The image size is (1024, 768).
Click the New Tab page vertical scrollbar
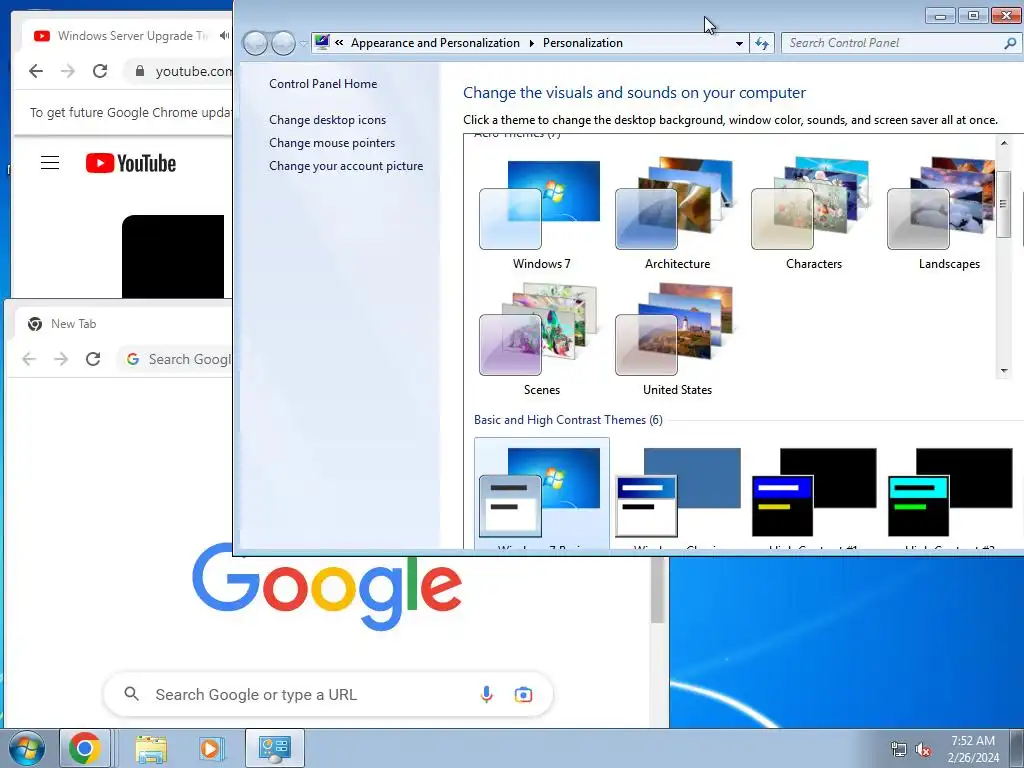click(658, 591)
